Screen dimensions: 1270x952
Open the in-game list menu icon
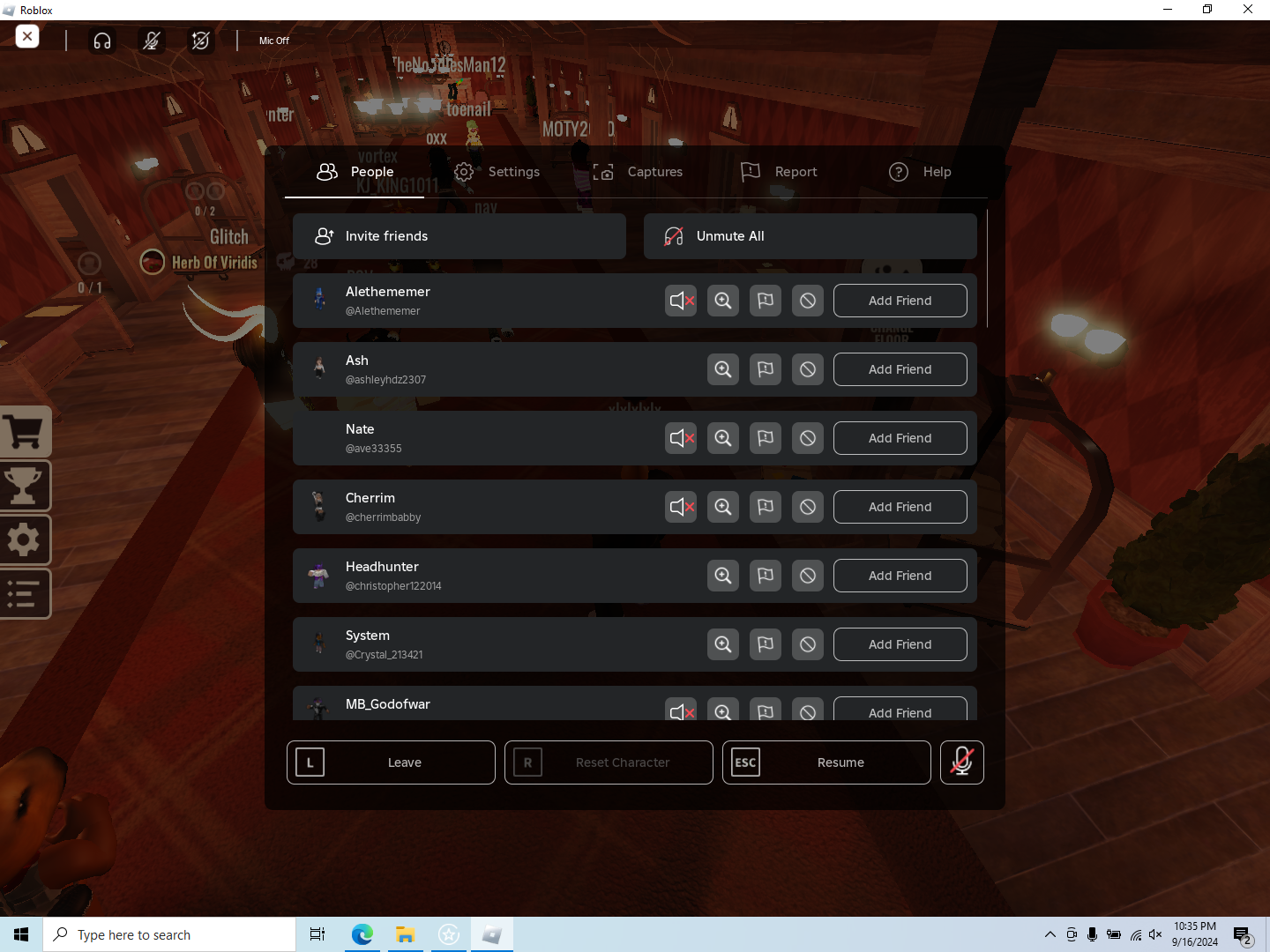pos(25,593)
